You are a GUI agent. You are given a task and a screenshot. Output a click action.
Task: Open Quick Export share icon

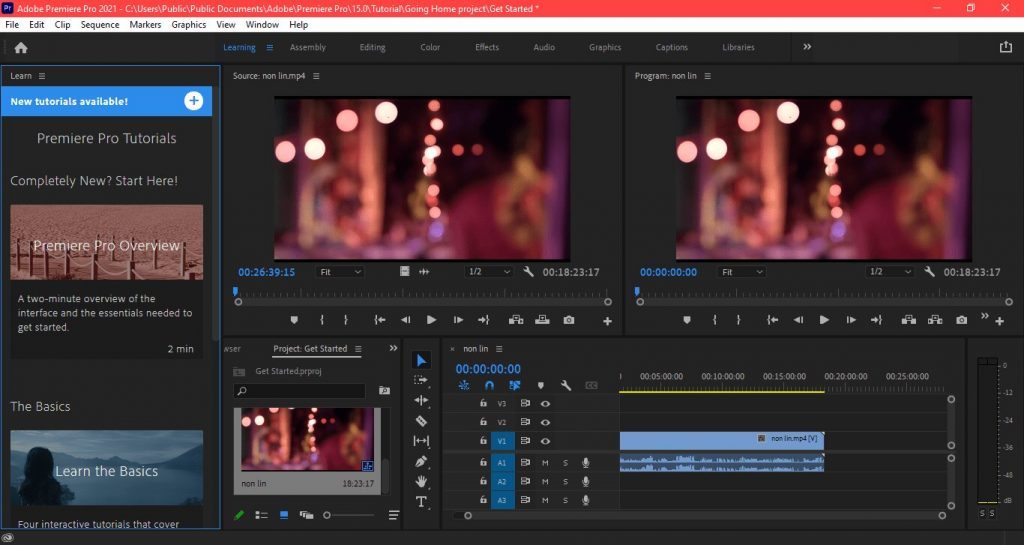point(1006,47)
